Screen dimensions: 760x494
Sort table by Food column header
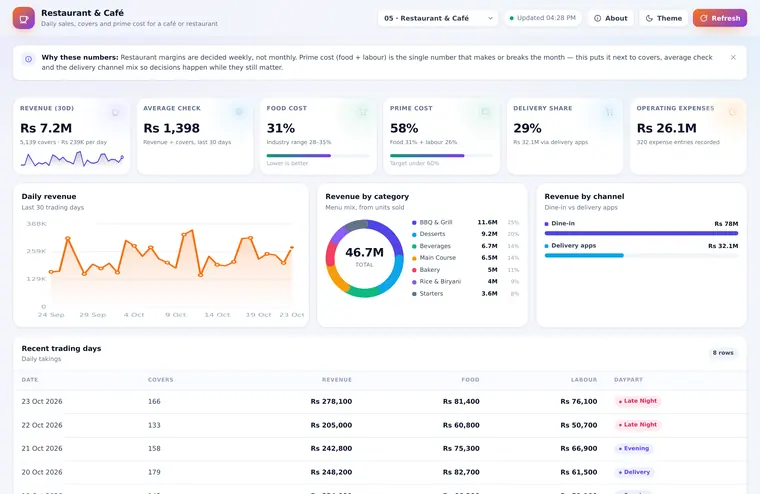tap(470, 380)
